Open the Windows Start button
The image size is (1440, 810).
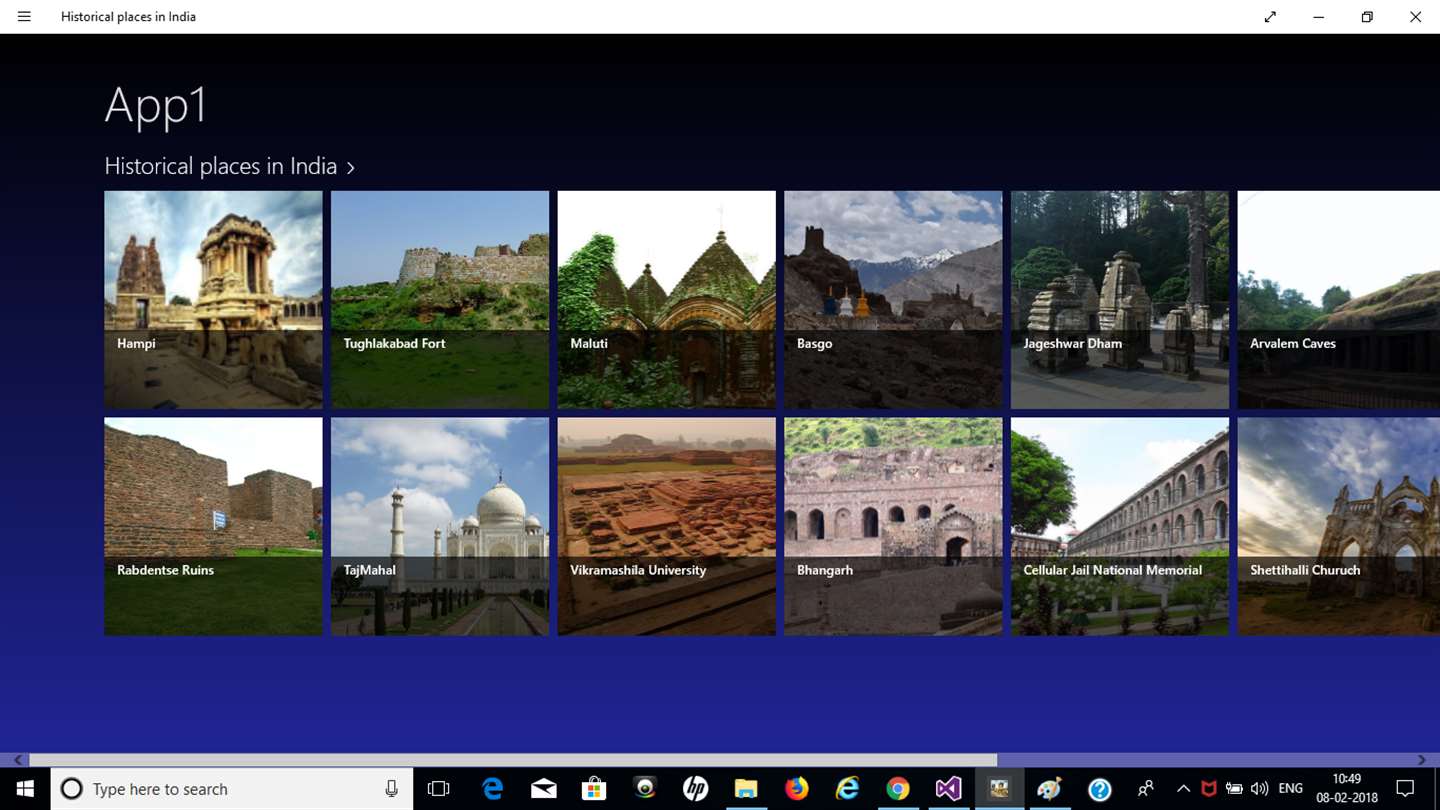[25, 789]
